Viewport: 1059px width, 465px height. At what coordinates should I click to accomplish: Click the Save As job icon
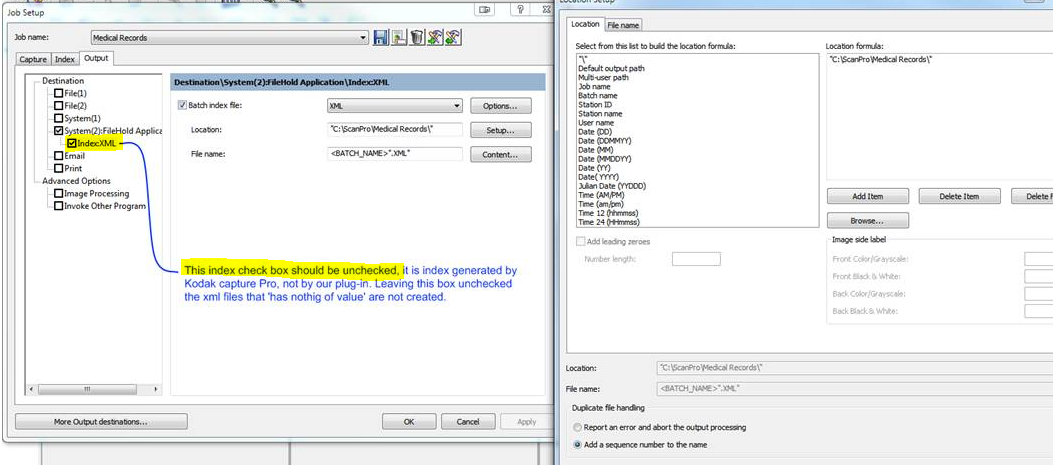(399, 38)
